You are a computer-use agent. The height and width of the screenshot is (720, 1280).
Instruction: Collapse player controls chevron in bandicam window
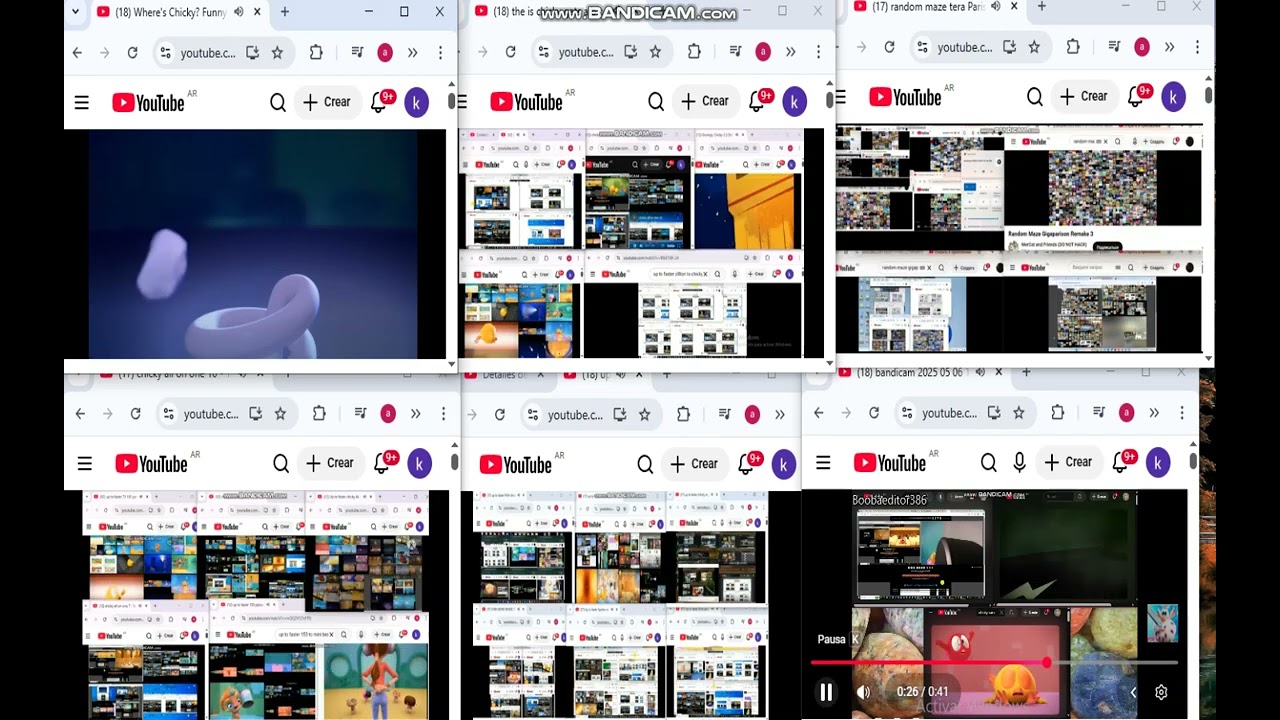tap(1133, 692)
